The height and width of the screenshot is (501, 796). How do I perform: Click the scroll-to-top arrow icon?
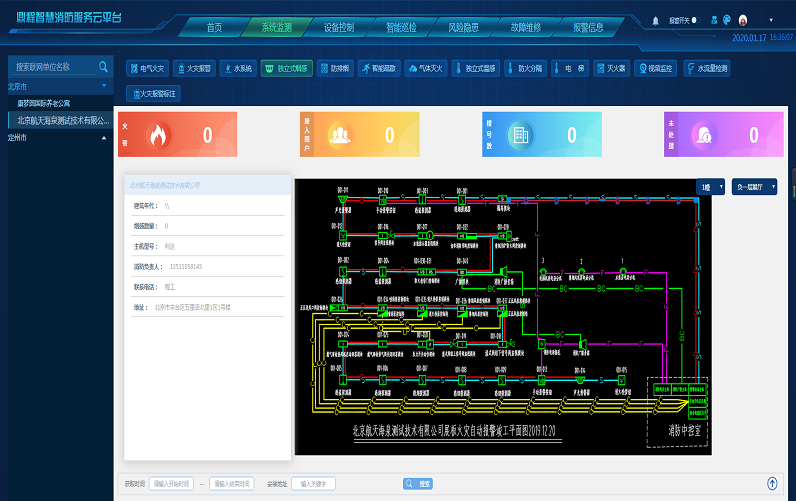[x=772, y=484]
